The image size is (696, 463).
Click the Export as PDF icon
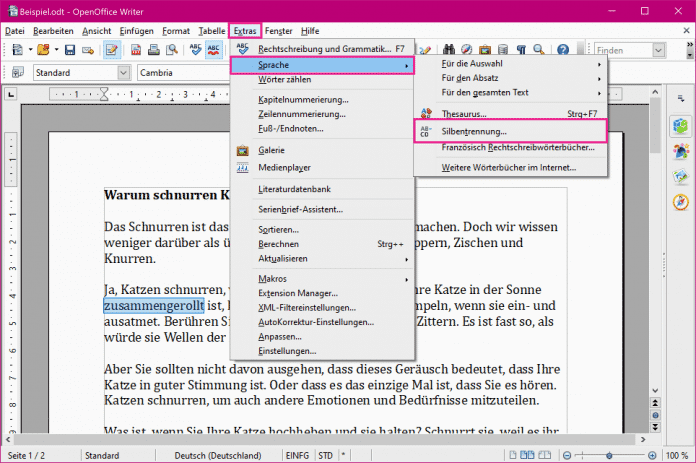[x=135, y=49]
